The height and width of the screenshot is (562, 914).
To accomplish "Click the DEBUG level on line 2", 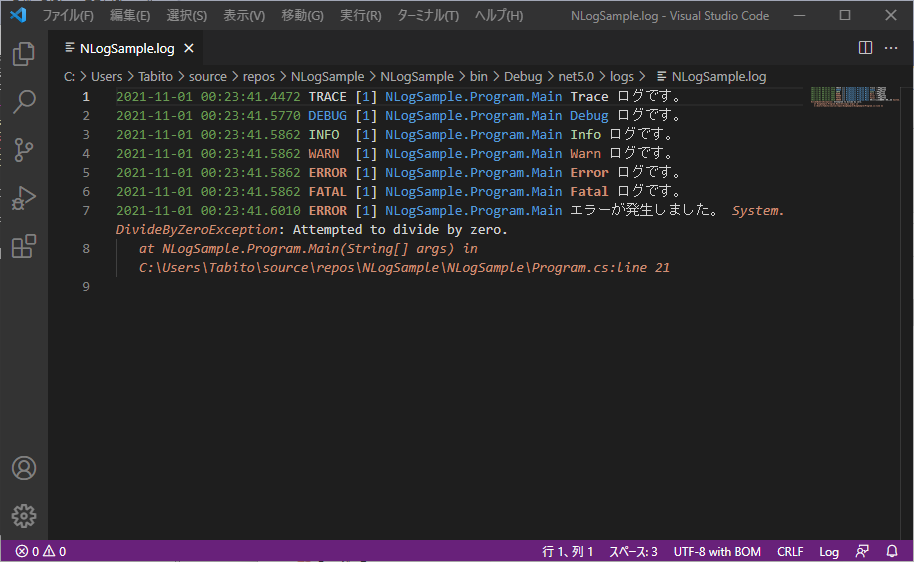I will 328,115.
